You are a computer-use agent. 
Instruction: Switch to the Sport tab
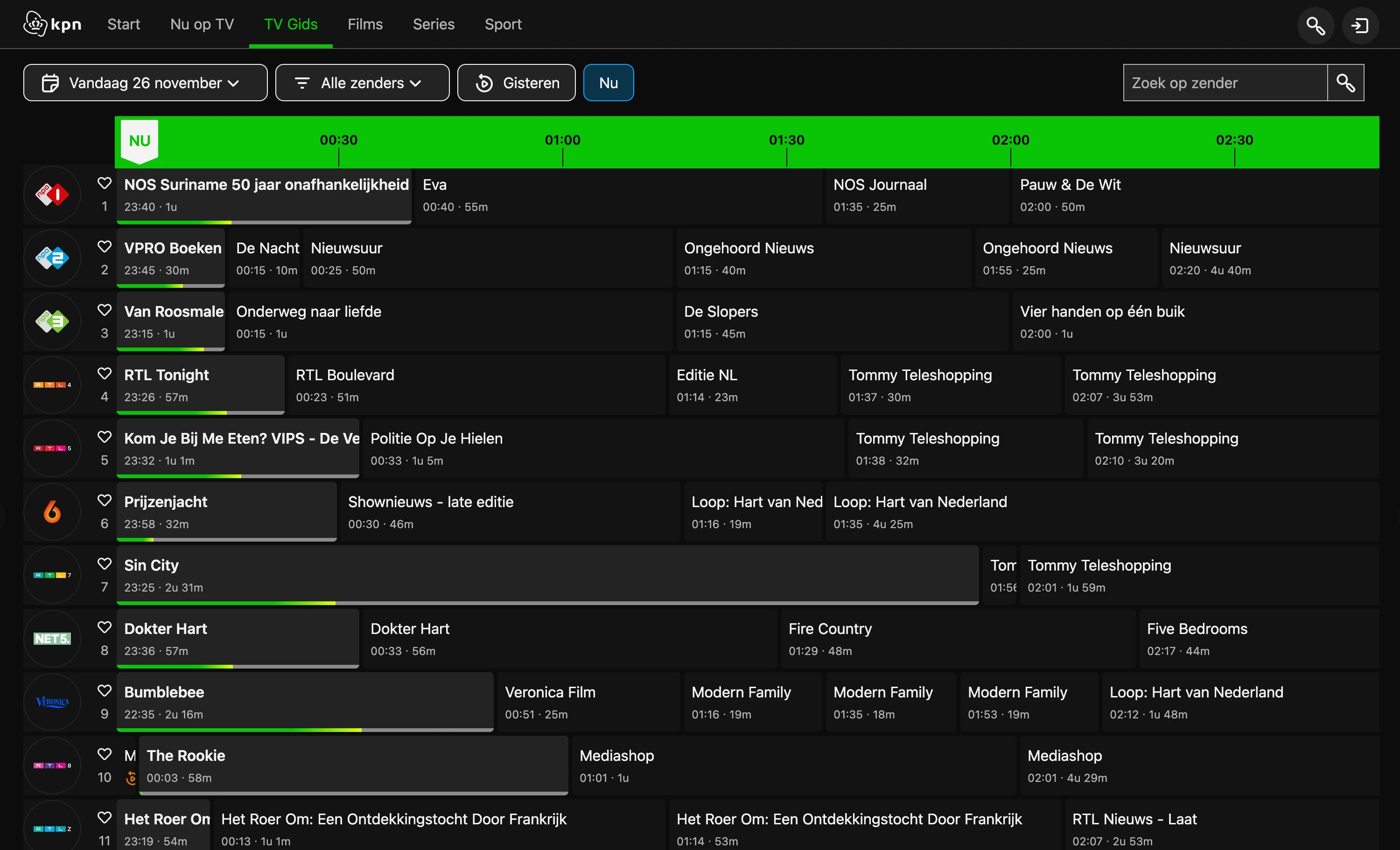[x=503, y=24]
